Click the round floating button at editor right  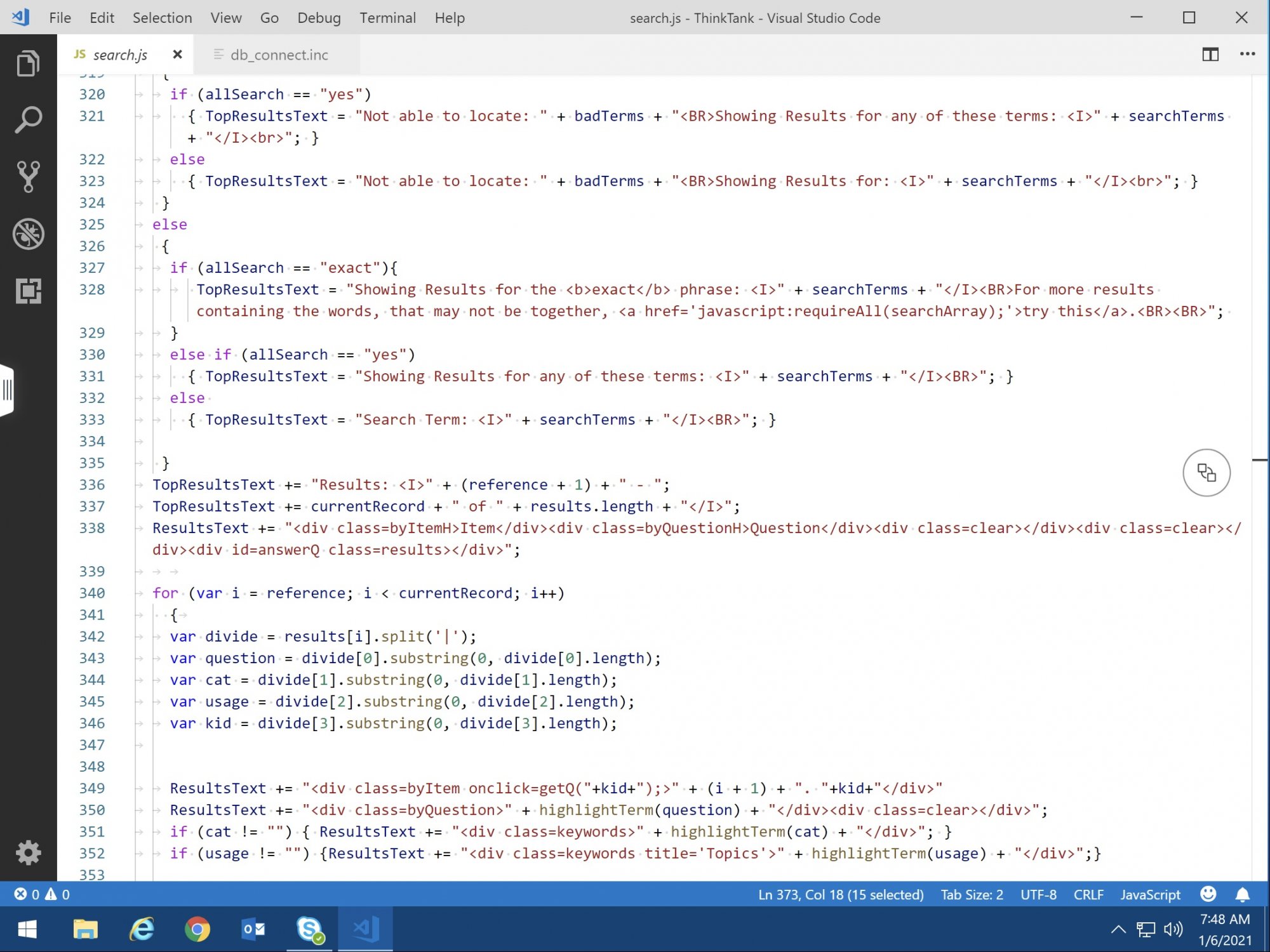[x=1206, y=473]
